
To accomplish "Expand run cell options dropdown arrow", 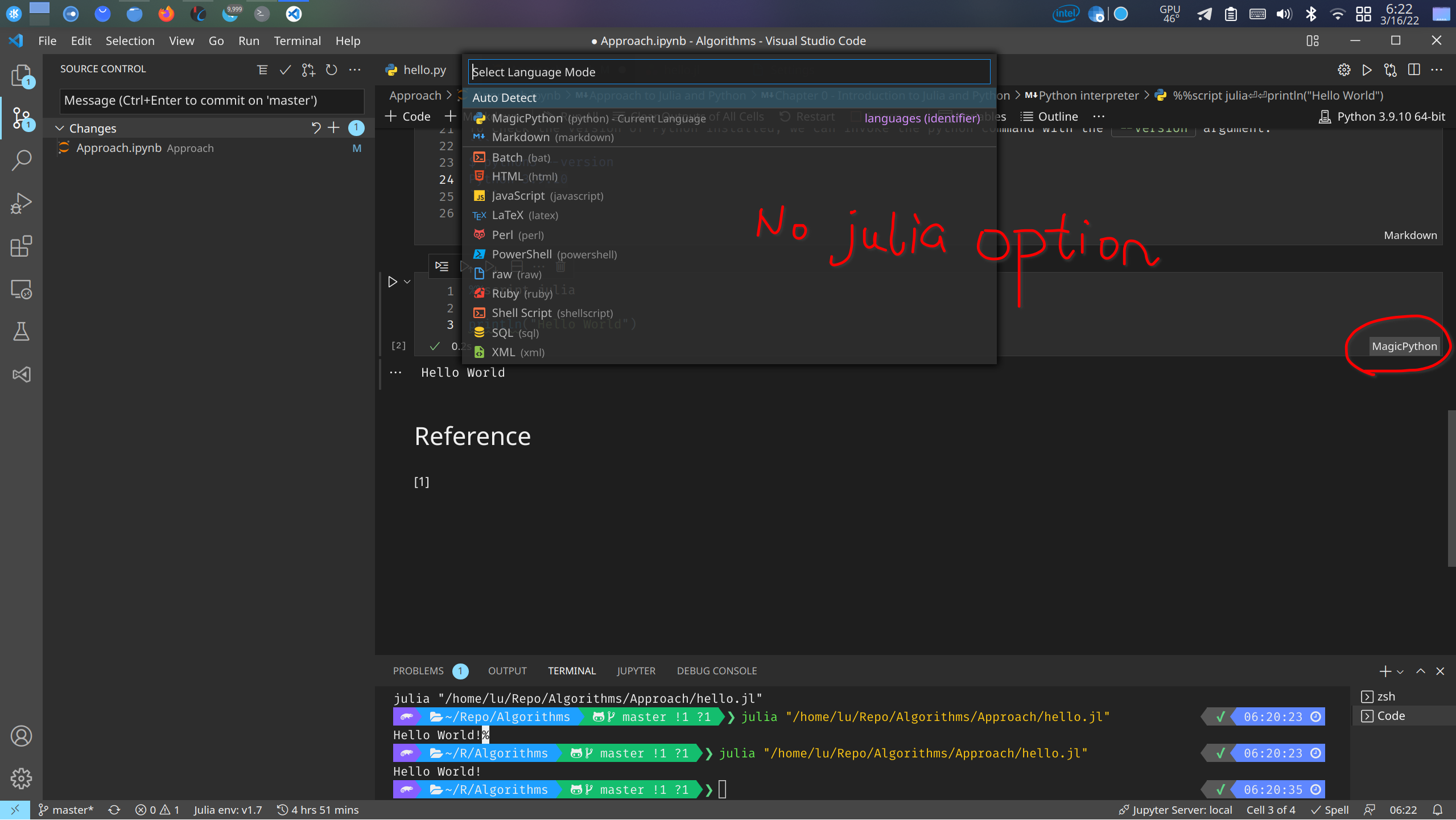I will coord(407,282).
